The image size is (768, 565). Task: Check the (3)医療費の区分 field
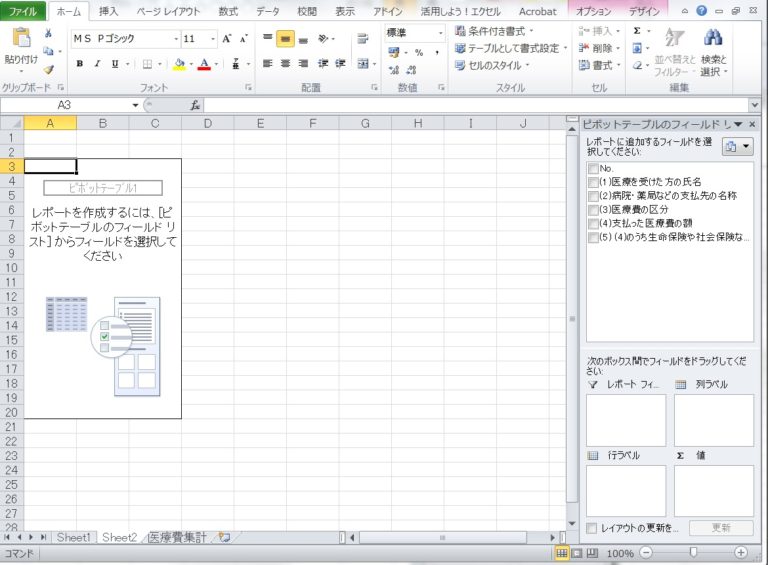(x=593, y=210)
